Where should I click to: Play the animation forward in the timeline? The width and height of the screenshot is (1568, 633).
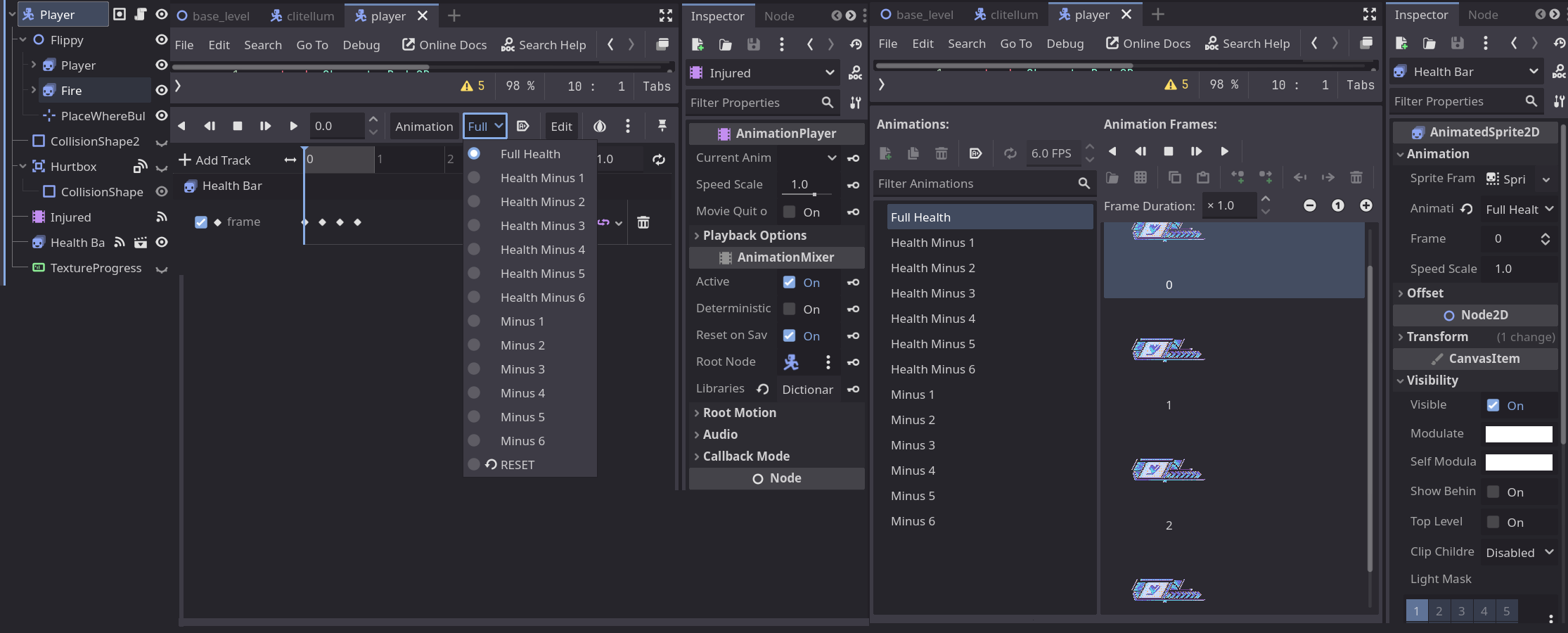[x=293, y=126]
